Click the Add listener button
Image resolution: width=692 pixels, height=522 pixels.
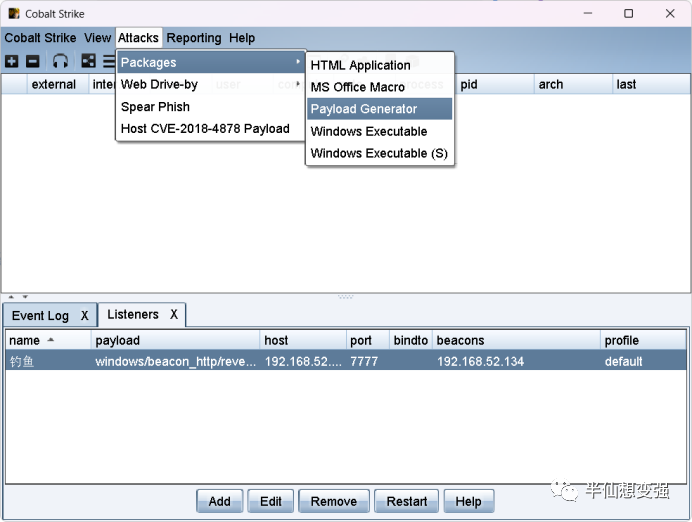(219, 501)
